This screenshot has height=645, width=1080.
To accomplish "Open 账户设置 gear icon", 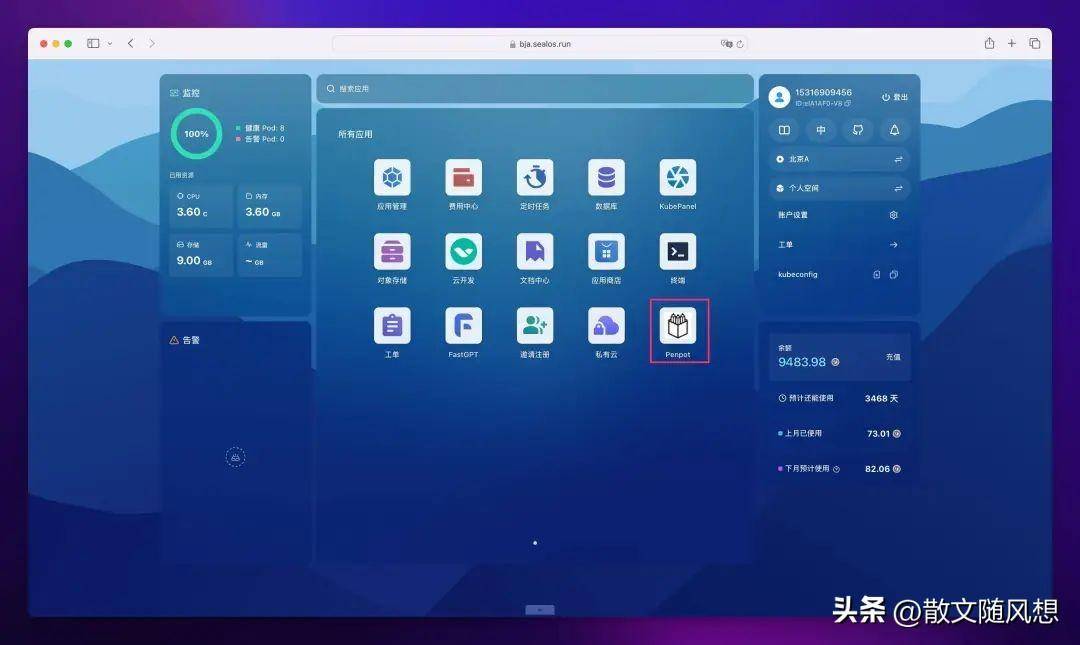I will [x=893, y=215].
